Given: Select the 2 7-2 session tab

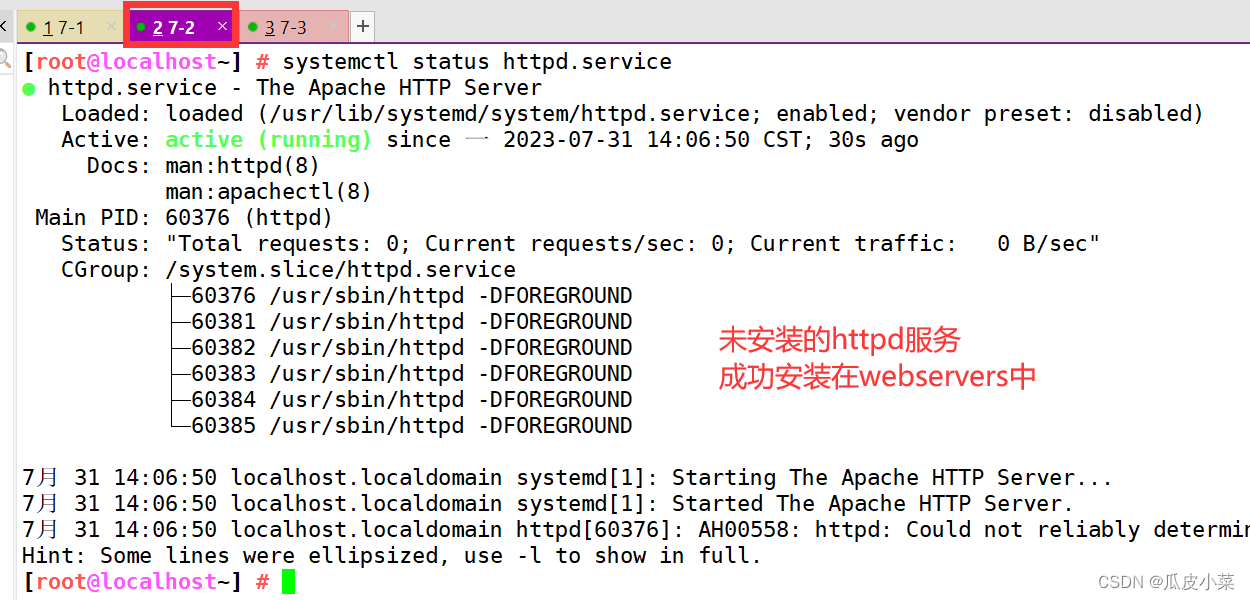Looking at the screenshot, I should coord(181,27).
